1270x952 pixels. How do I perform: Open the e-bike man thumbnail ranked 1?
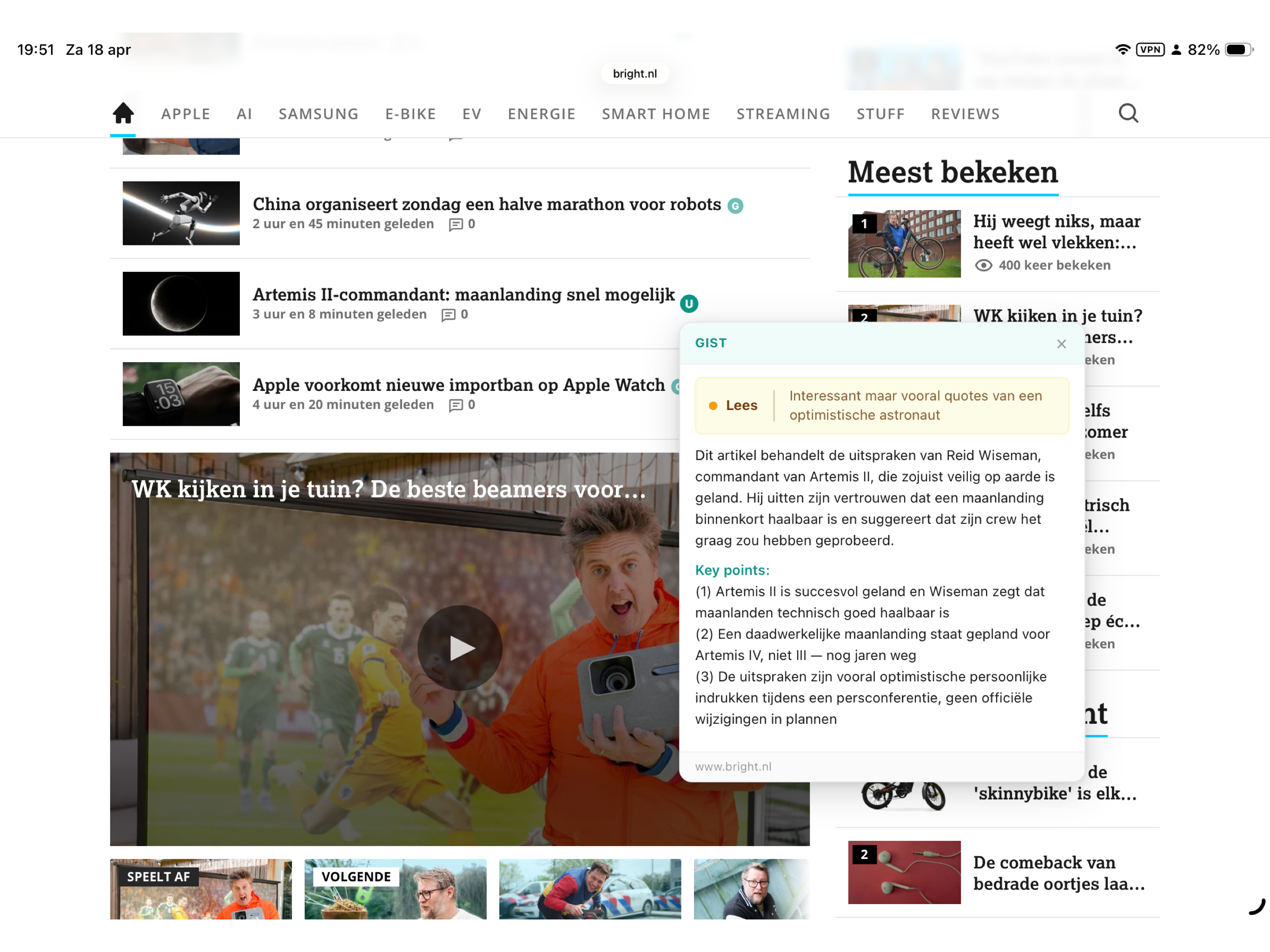tap(904, 244)
